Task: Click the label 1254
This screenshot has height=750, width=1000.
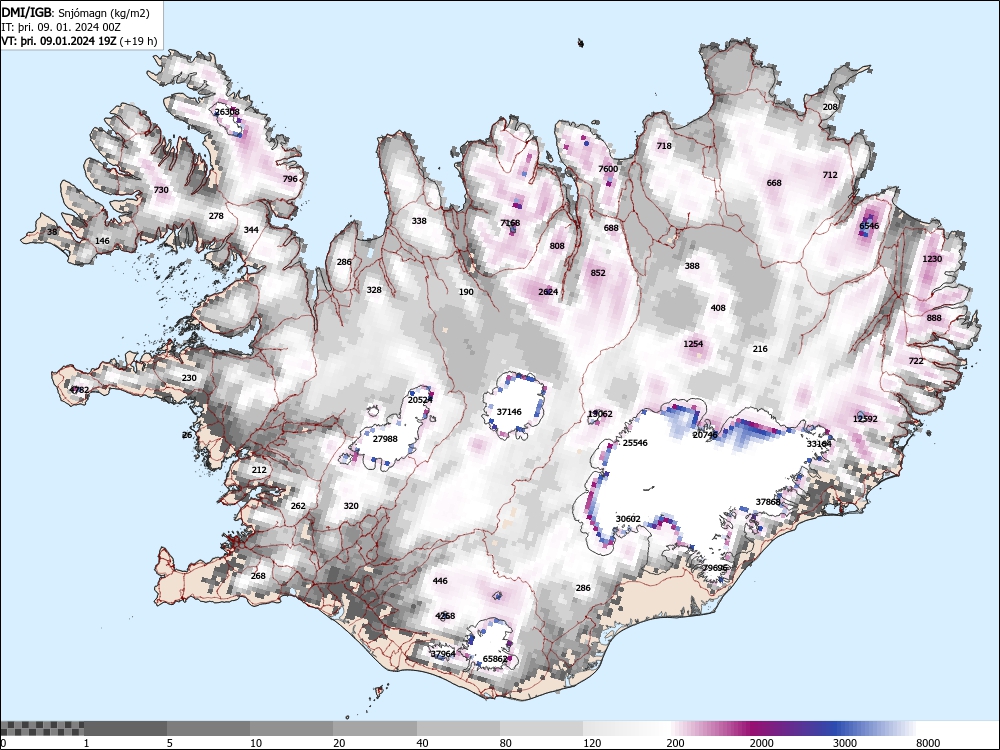Action: 693,344
